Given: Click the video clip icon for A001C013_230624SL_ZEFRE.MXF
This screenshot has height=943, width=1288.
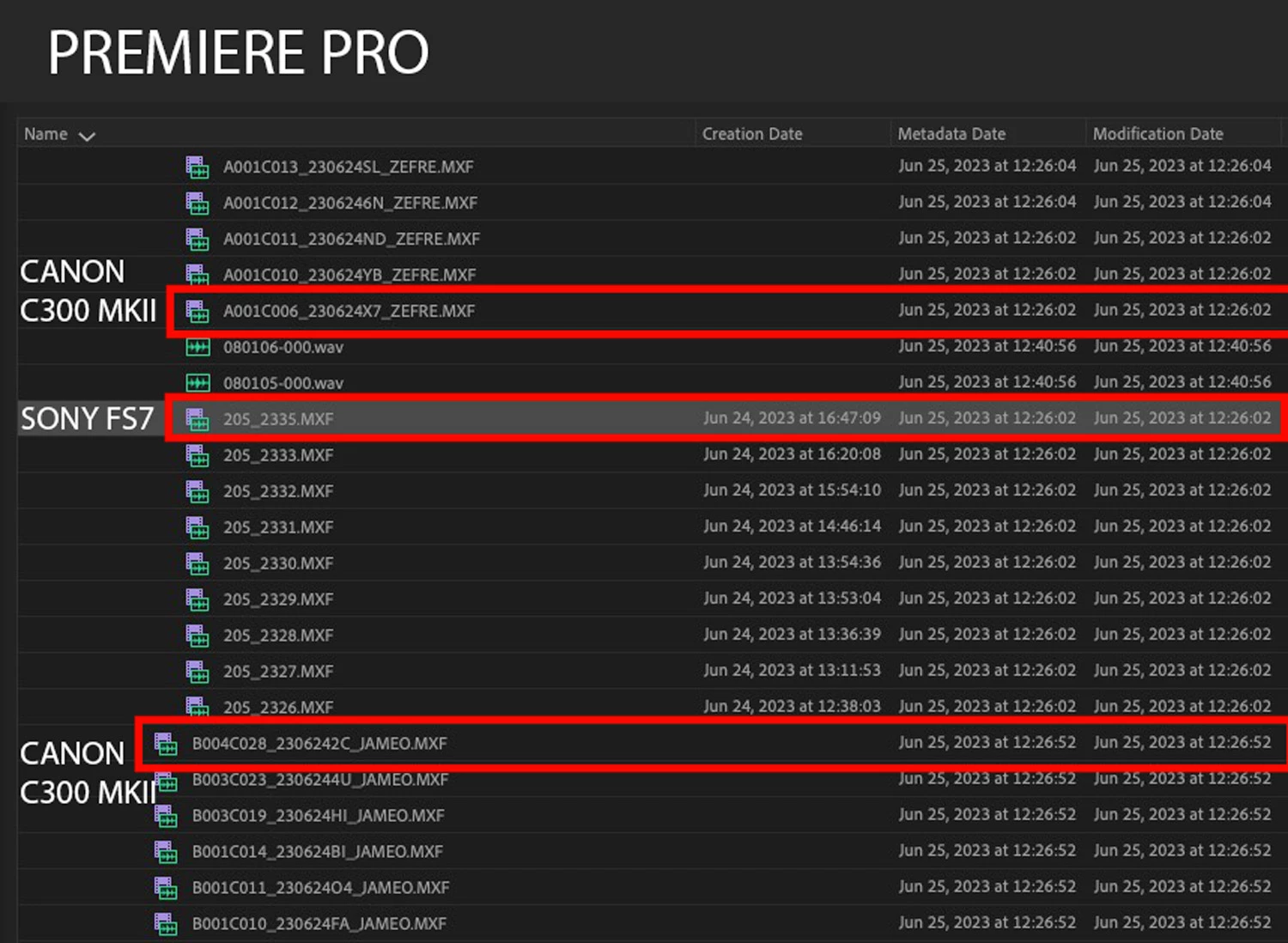Looking at the screenshot, I should tap(197, 167).
